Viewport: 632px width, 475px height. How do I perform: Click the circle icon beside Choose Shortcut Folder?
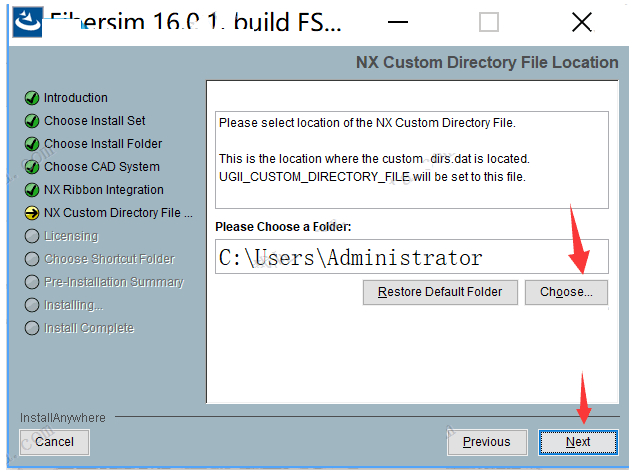point(32,259)
